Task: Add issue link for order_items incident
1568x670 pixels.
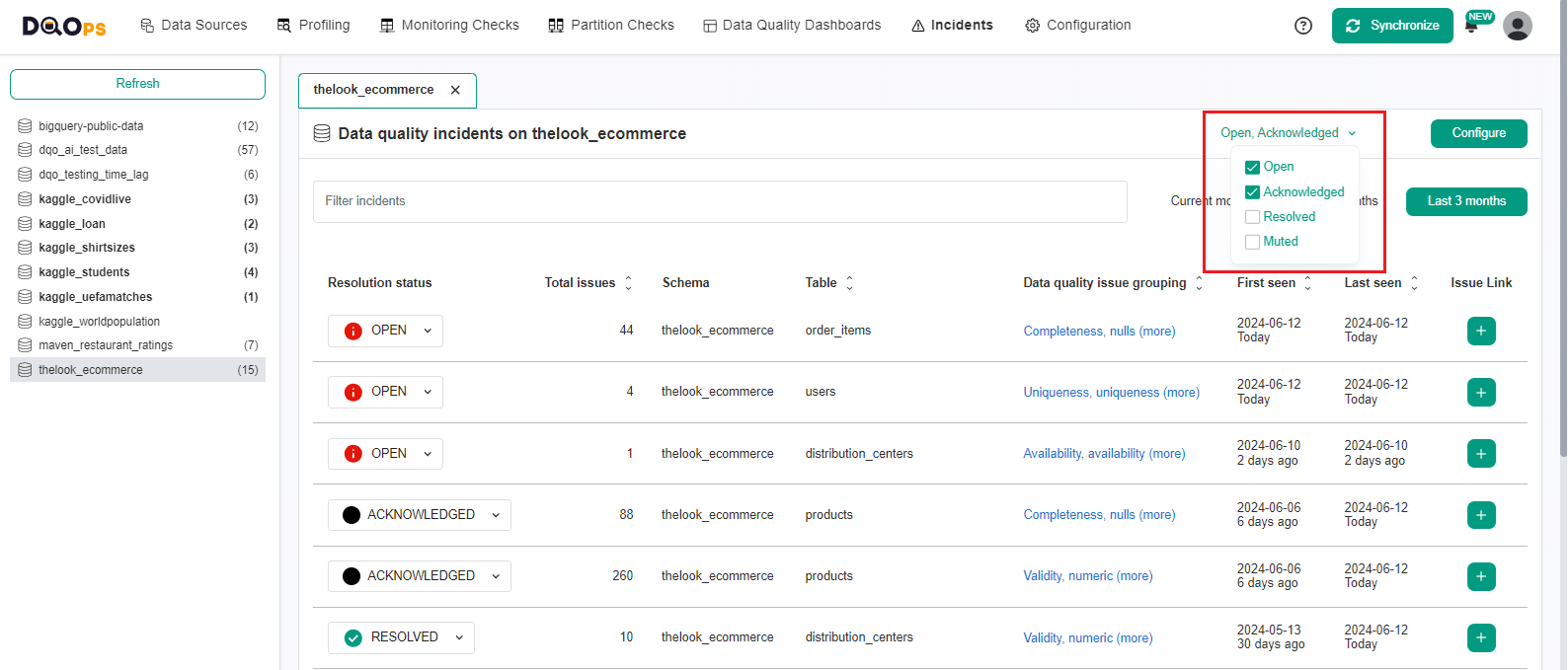Action: click(1481, 332)
